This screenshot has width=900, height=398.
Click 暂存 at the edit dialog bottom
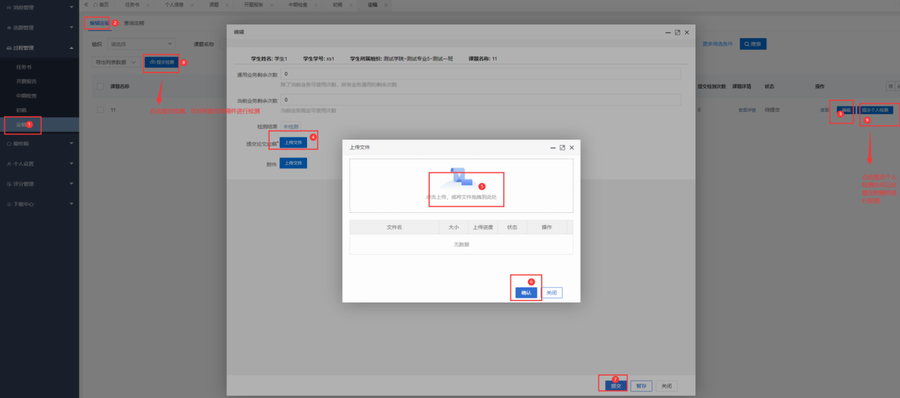point(642,387)
